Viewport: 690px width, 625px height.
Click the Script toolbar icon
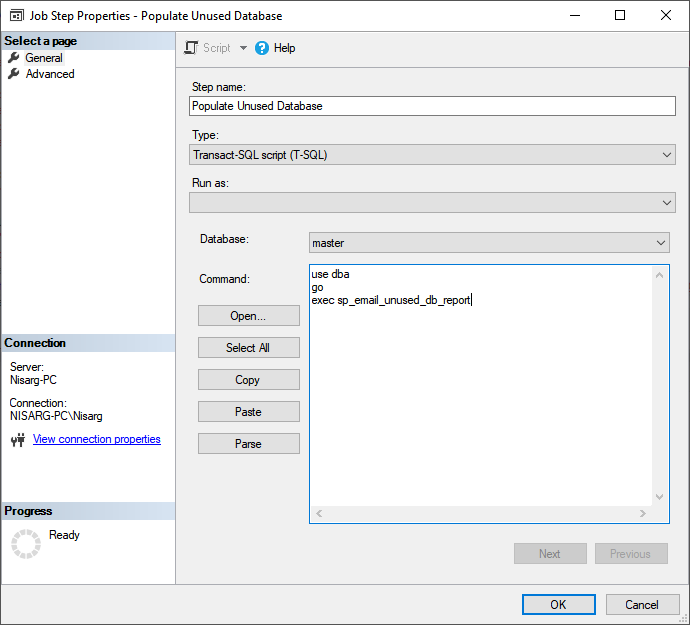[x=192, y=48]
